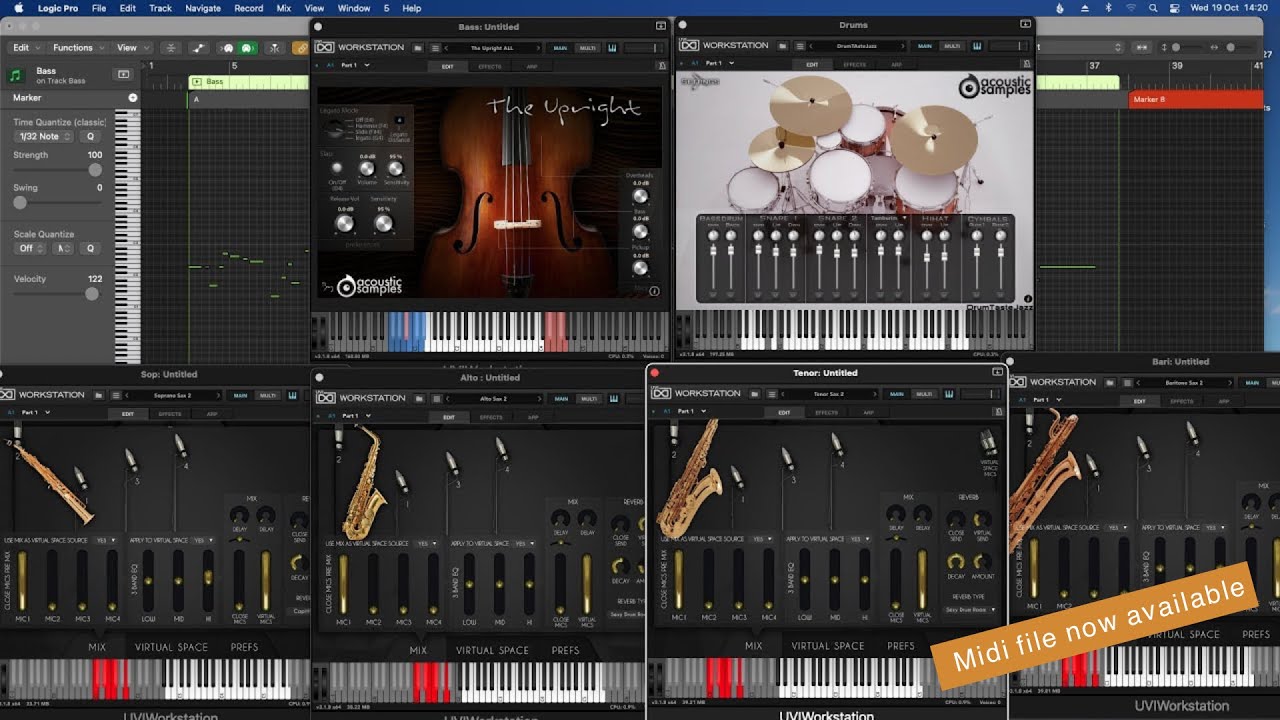Image resolution: width=1280 pixels, height=720 pixels.
Task: Select the red Marker 8 in timeline
Action: 1196,99
